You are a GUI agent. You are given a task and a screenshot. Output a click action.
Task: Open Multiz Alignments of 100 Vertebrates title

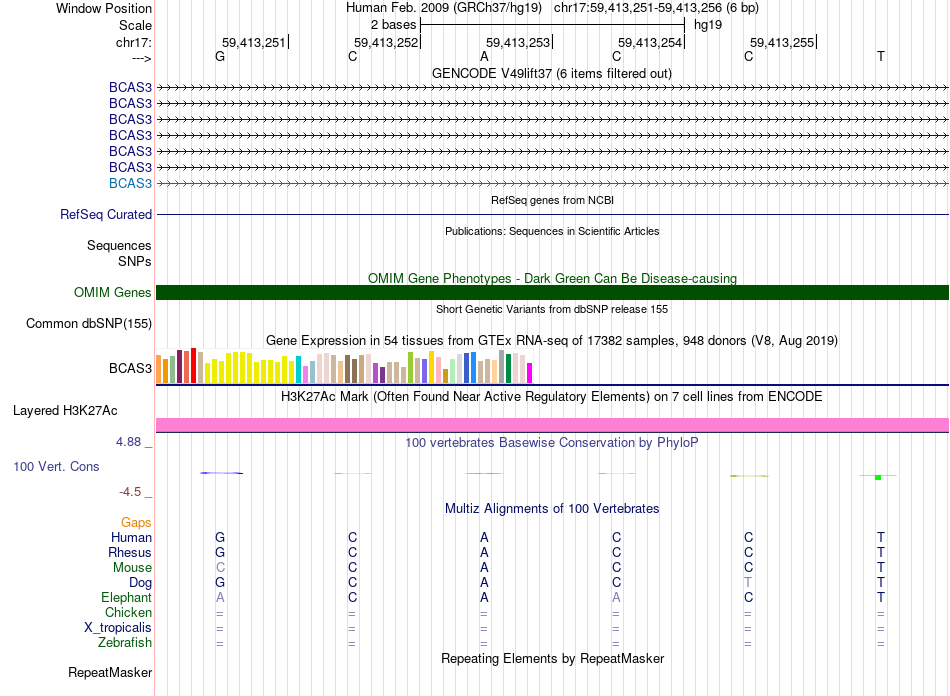(x=552, y=509)
